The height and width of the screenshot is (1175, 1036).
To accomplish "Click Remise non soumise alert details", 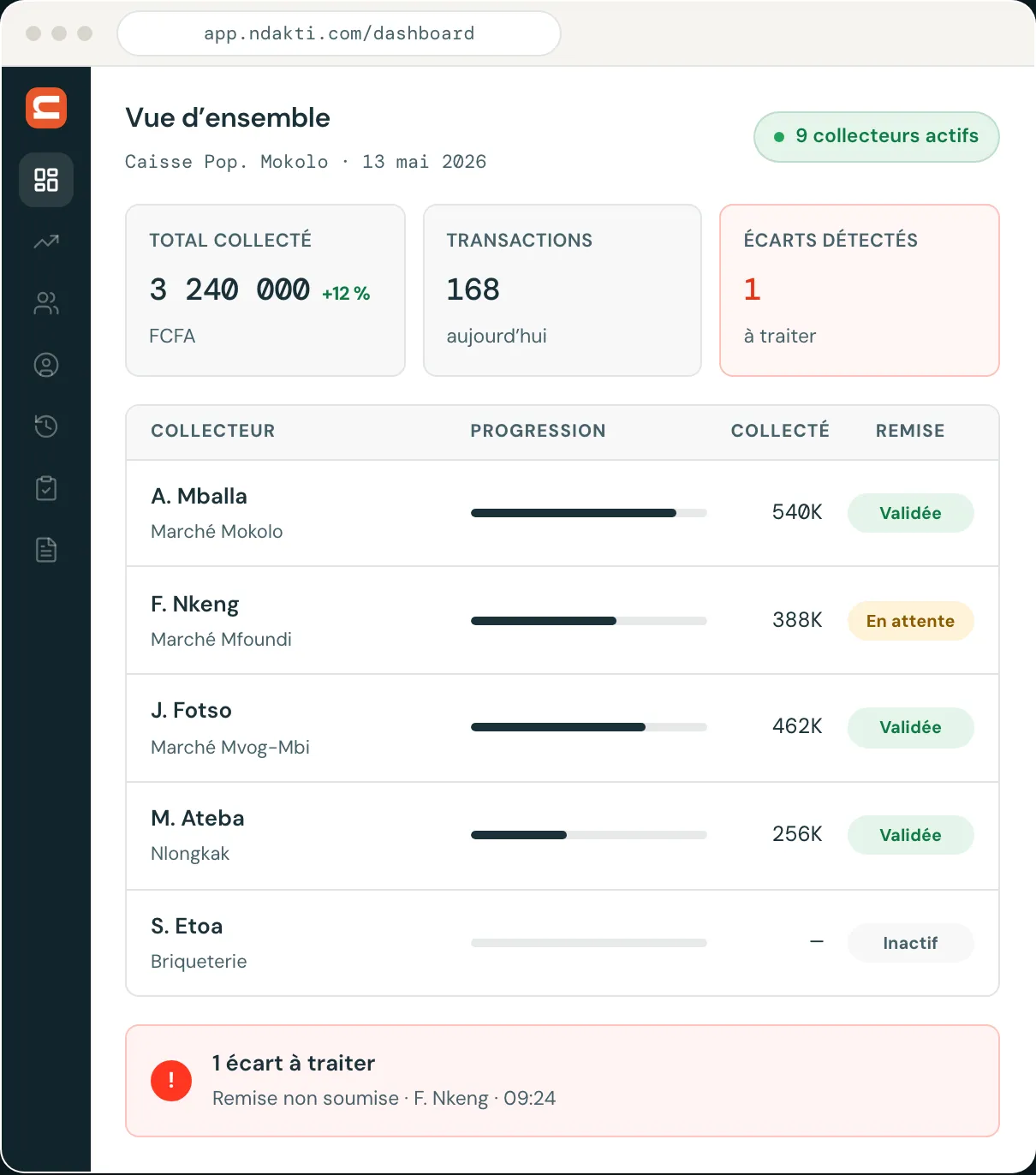I will [384, 1098].
